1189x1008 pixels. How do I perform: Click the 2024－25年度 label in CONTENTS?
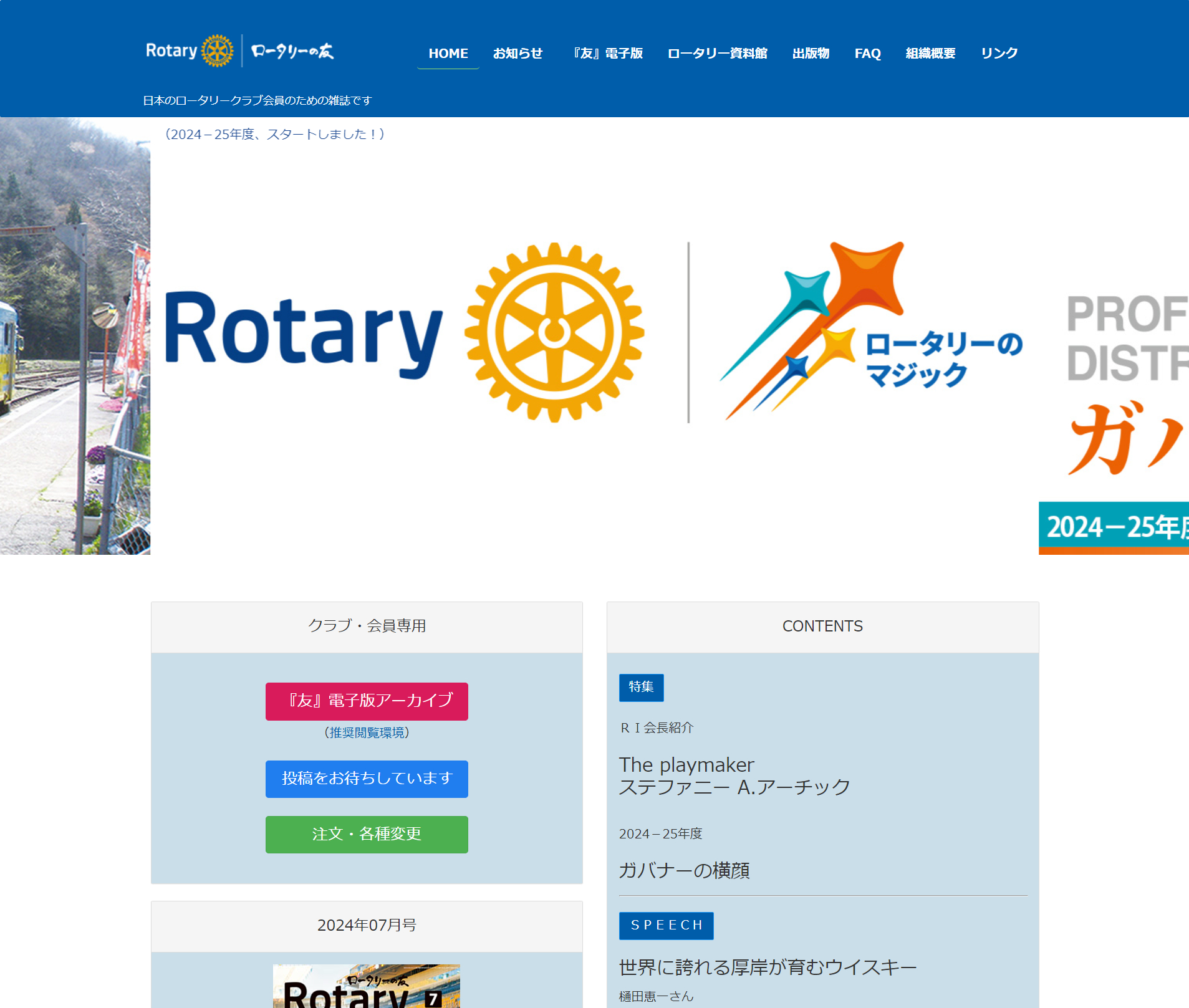(x=660, y=833)
